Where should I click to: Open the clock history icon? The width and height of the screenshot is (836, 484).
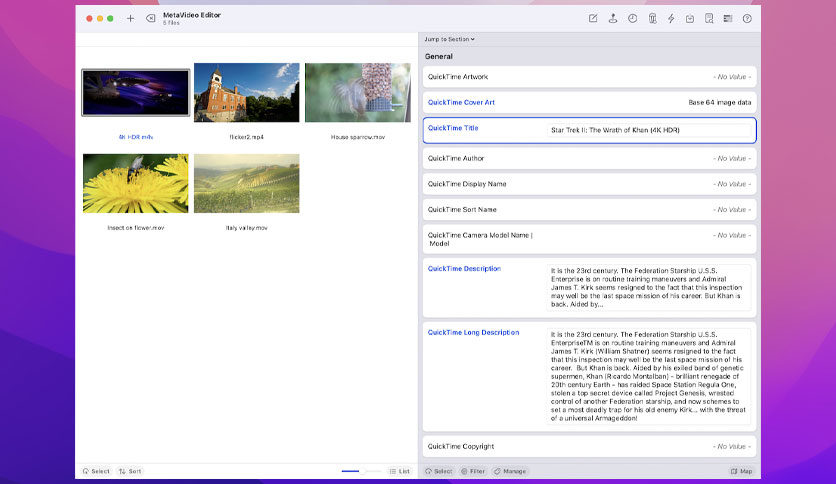pyautogui.click(x=632, y=19)
